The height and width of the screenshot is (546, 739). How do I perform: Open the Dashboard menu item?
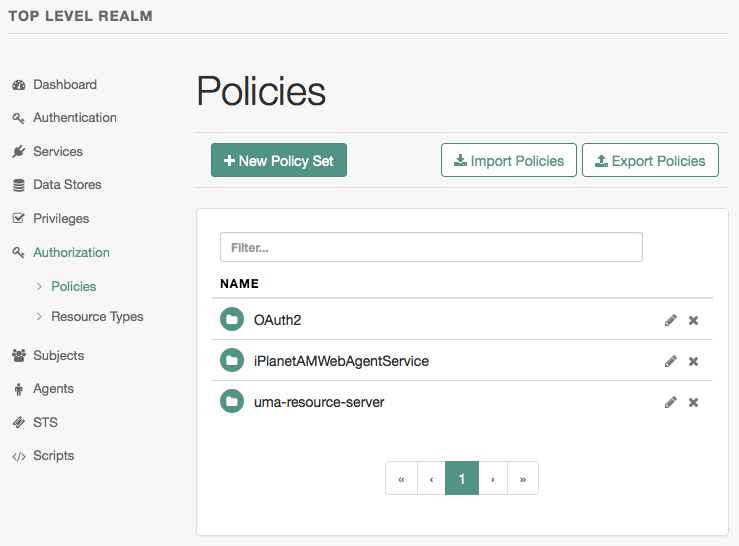[65, 85]
